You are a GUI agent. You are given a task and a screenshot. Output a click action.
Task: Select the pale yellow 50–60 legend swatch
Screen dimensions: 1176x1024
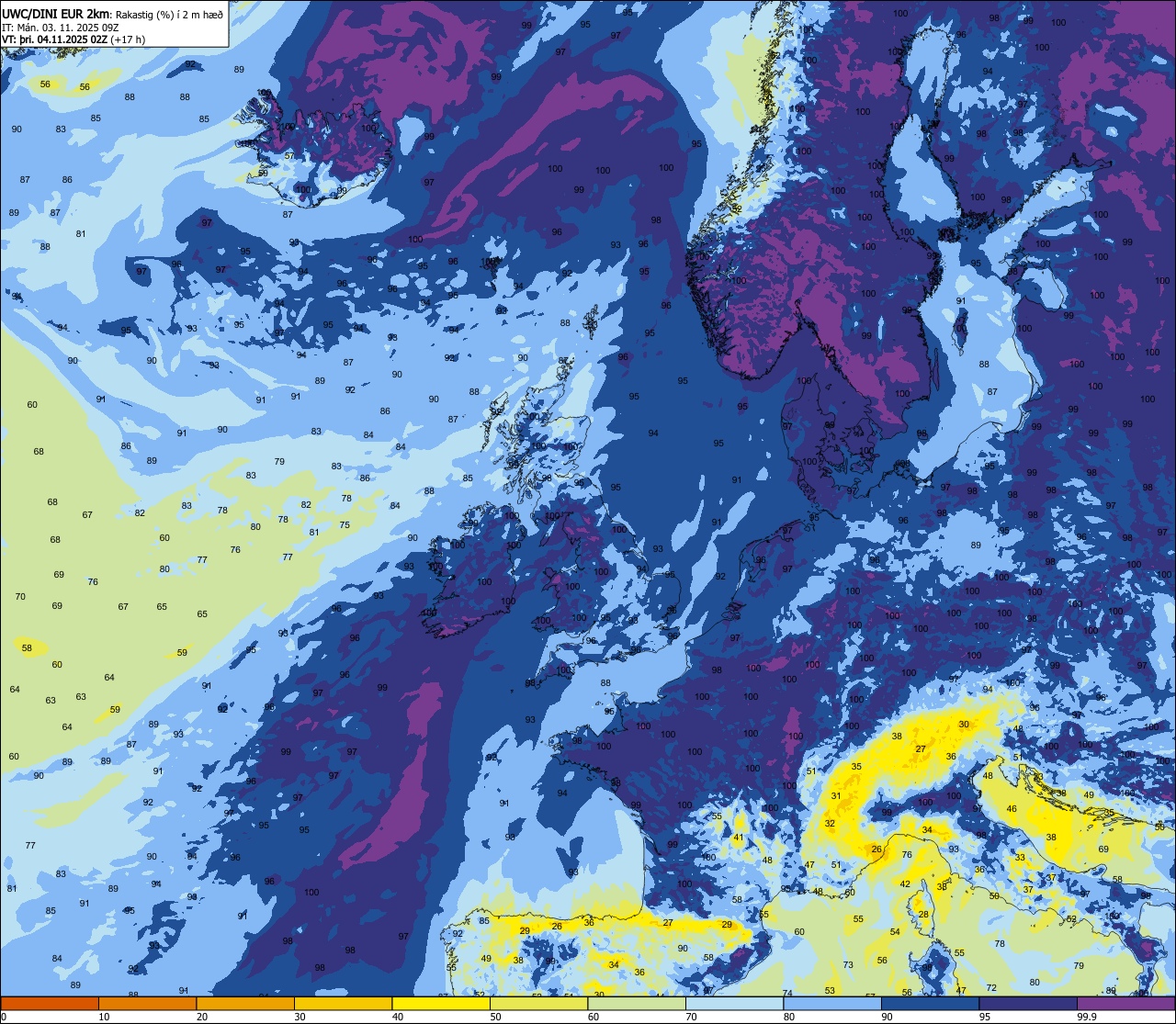point(538,1003)
